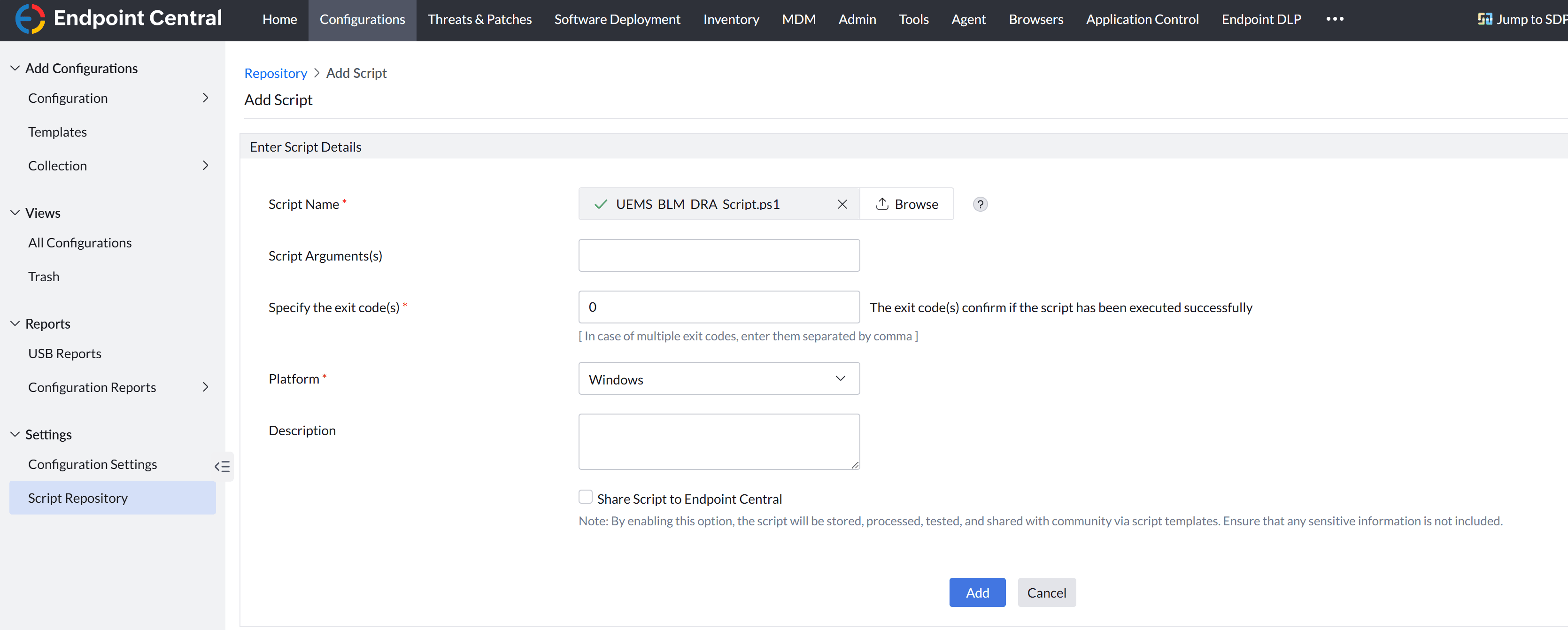The image size is (1568, 630).
Task: Click the Jump to SDP icon
Action: click(1484, 19)
